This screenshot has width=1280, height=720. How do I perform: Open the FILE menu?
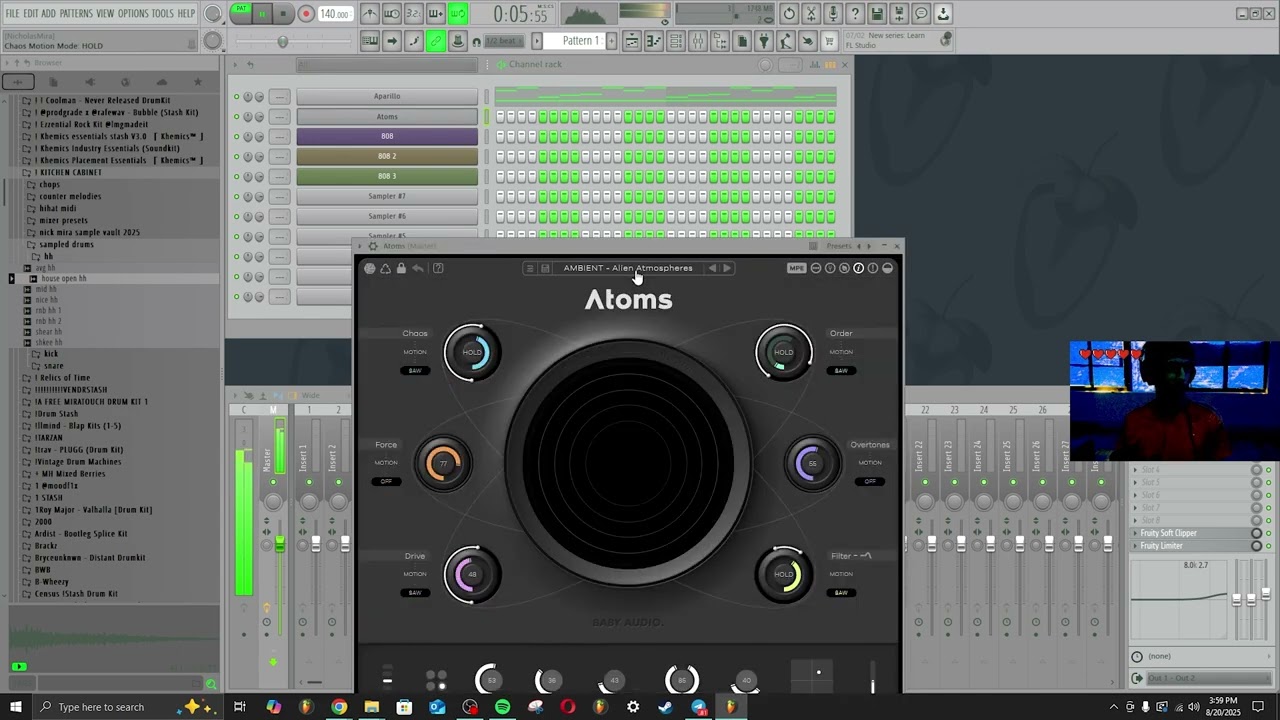point(12,14)
